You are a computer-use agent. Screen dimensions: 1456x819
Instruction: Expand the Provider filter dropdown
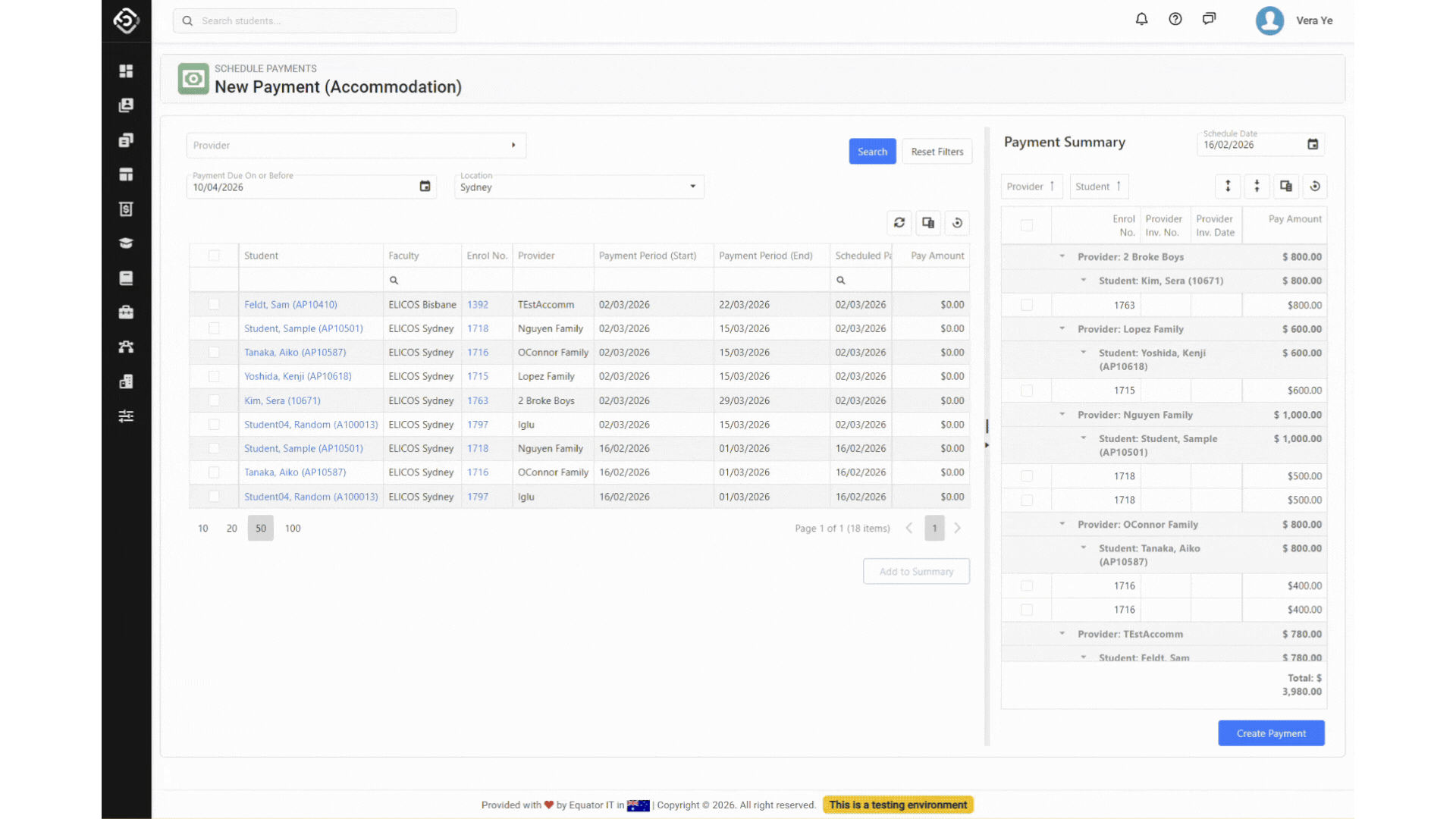click(x=513, y=146)
